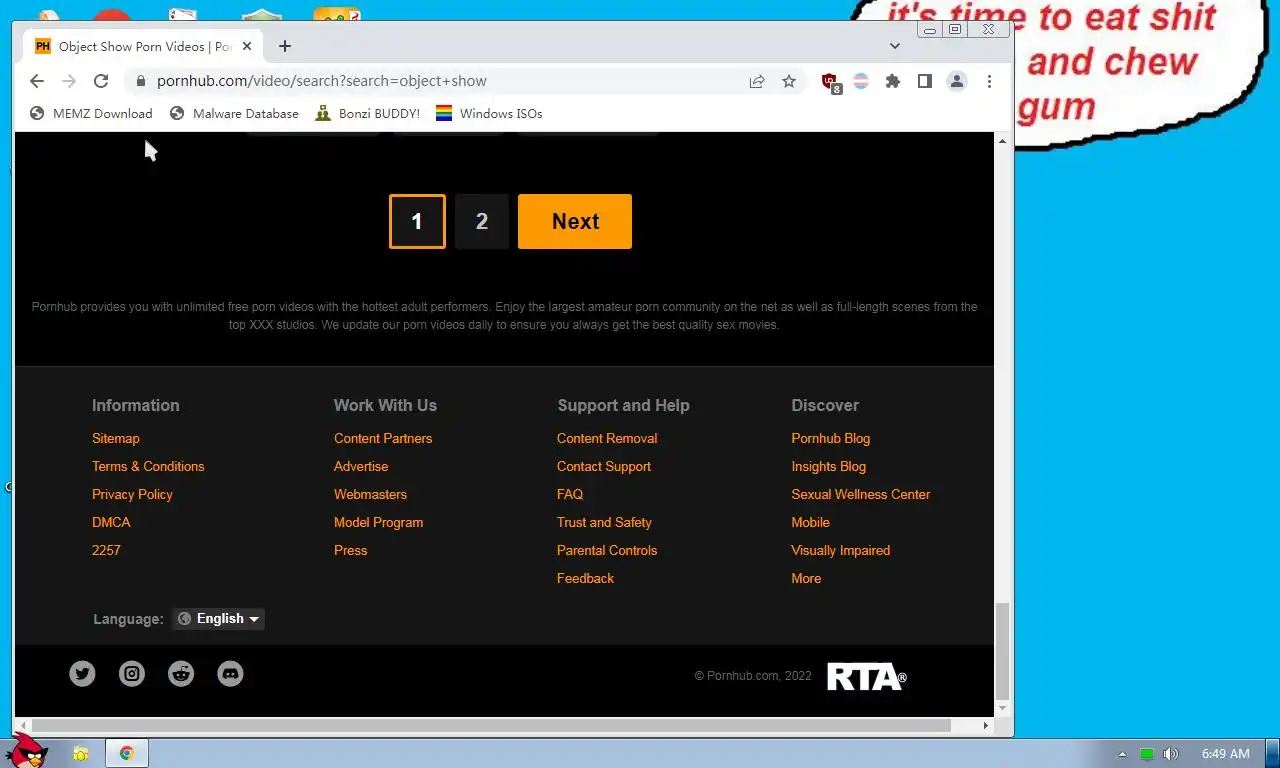
Task: Open the Extensions puzzle piece menu
Action: click(893, 82)
